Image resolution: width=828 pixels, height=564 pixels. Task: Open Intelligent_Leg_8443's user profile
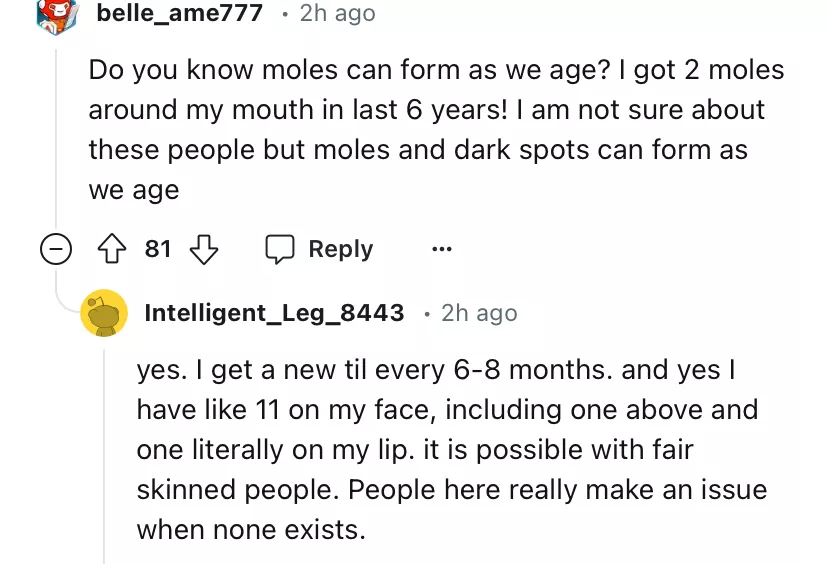tap(274, 313)
